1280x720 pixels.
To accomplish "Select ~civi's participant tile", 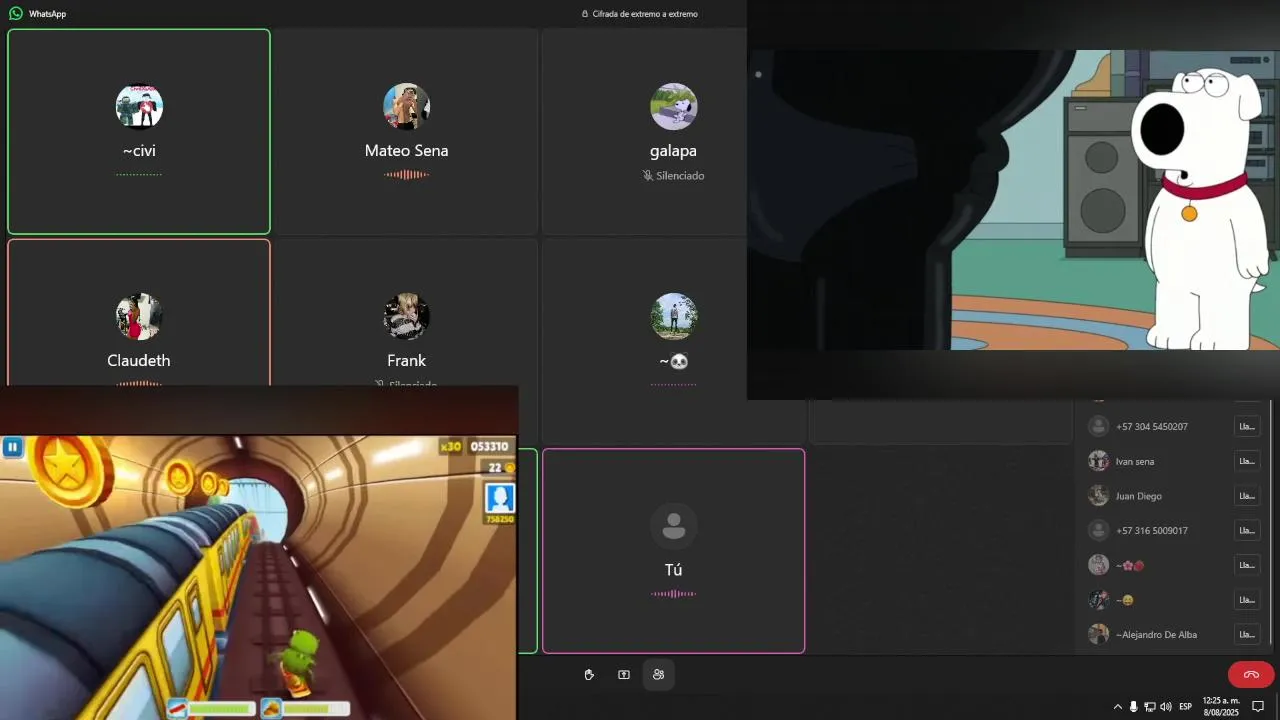I will pos(139,131).
